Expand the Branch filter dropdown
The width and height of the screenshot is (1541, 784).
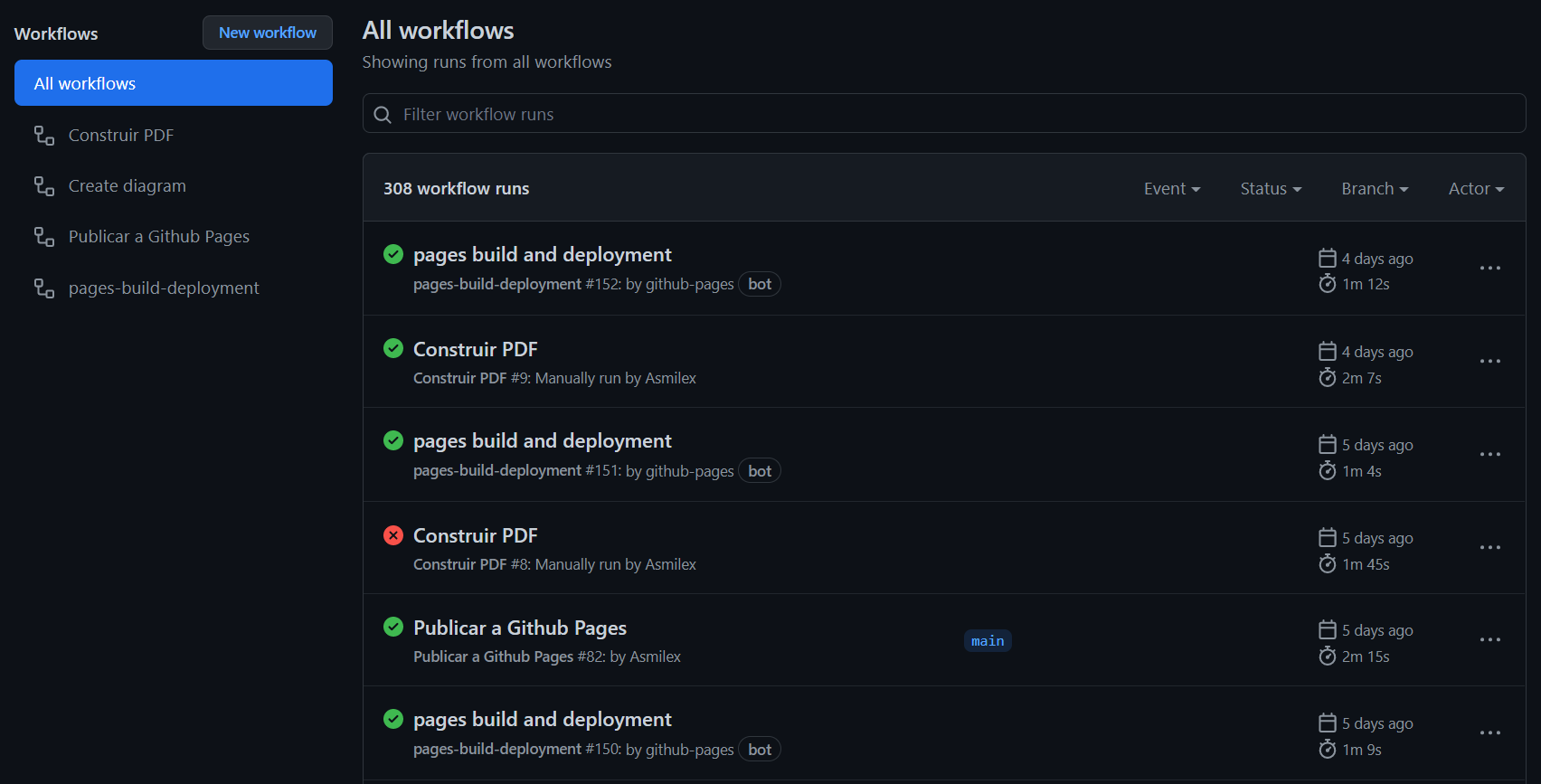coord(1375,188)
